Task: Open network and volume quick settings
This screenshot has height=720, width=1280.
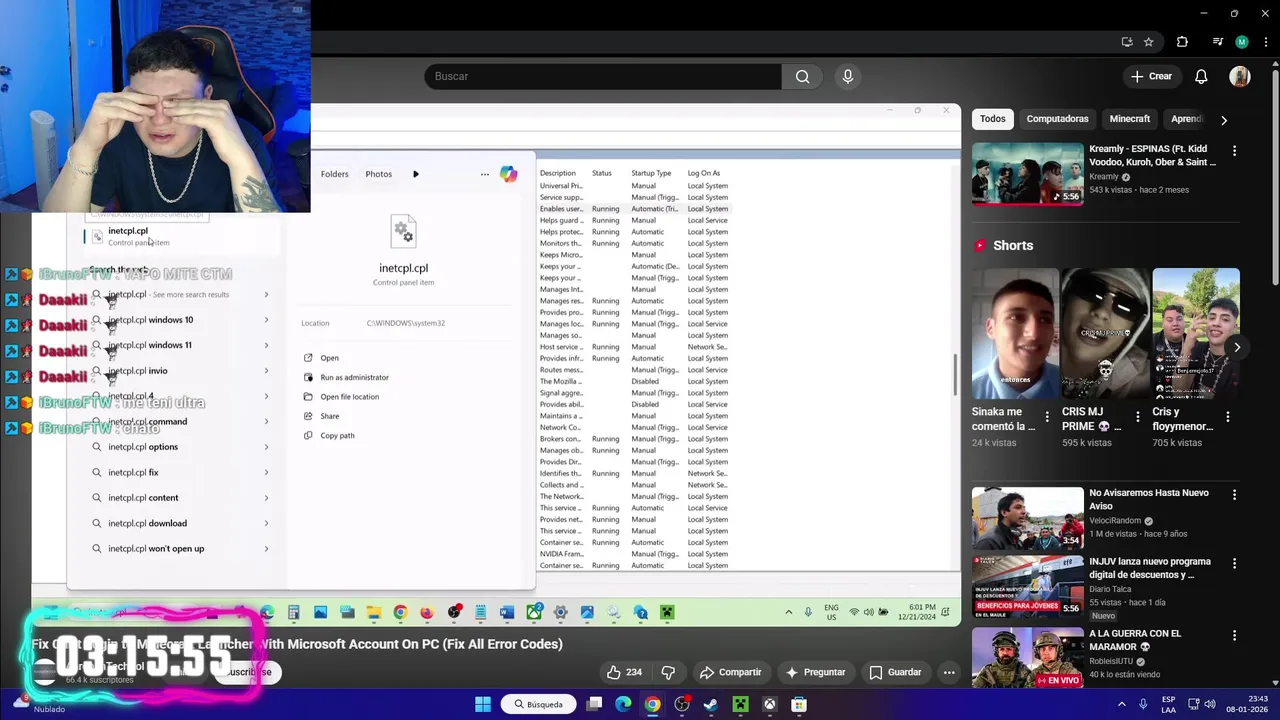Action: (x=1201, y=705)
